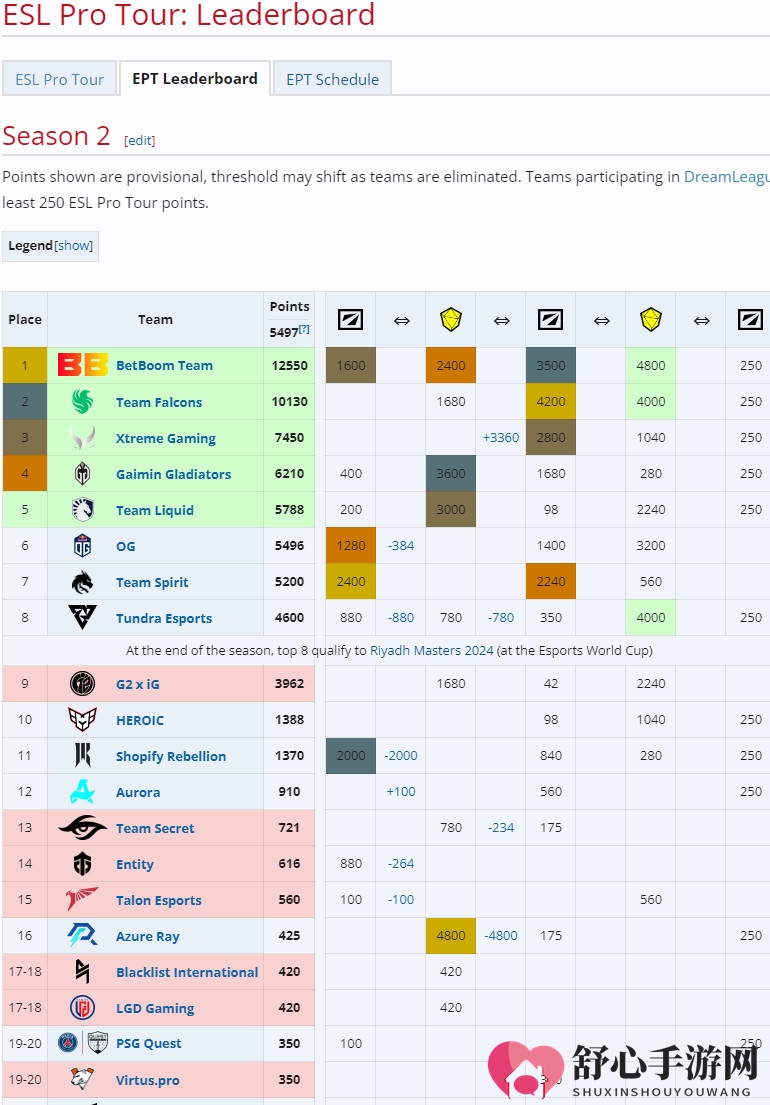The image size is (770, 1105).
Task: Click the Tundra Esports logo icon
Action: coord(82,617)
